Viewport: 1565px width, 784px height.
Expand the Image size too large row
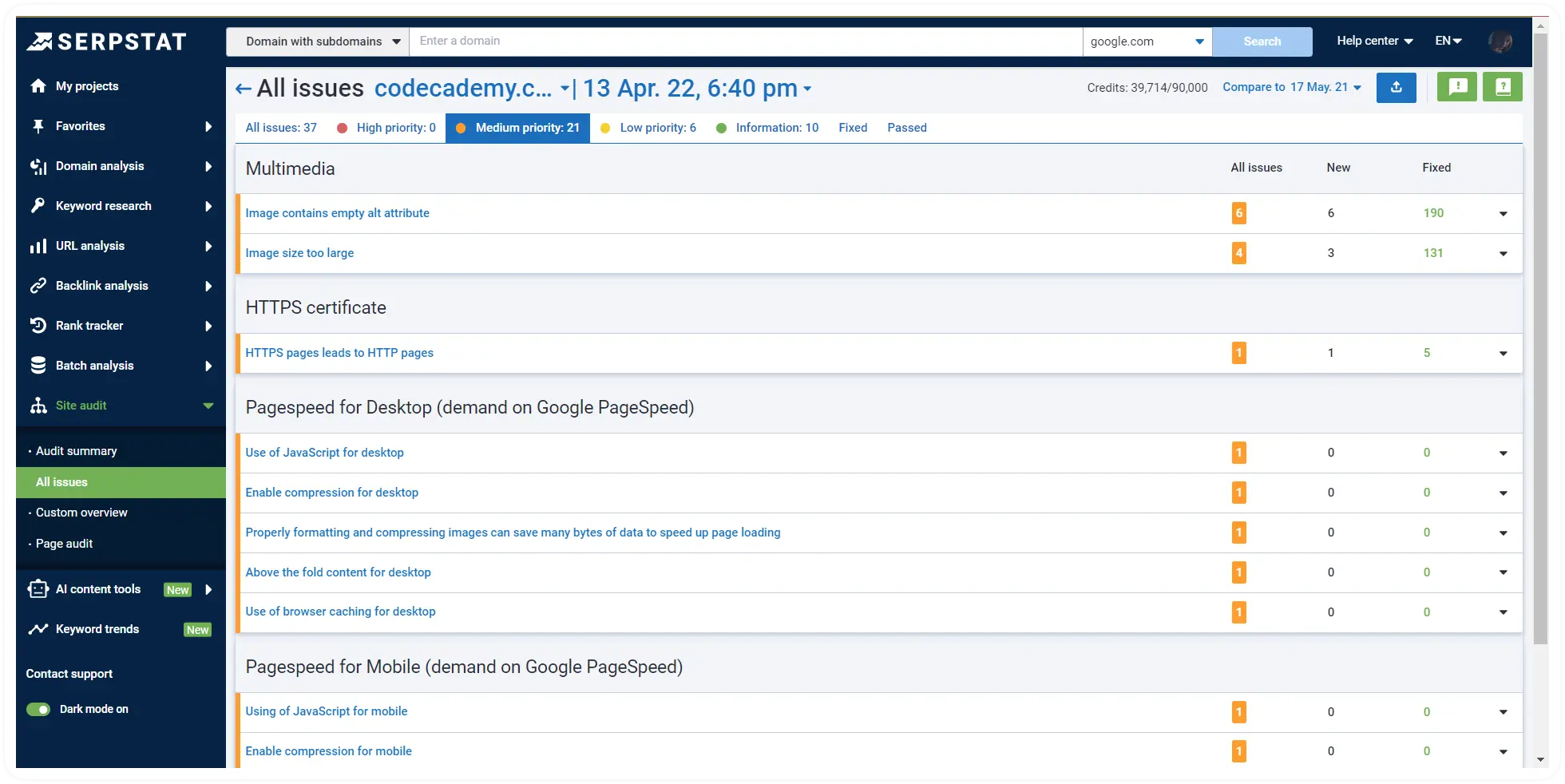(x=1504, y=254)
